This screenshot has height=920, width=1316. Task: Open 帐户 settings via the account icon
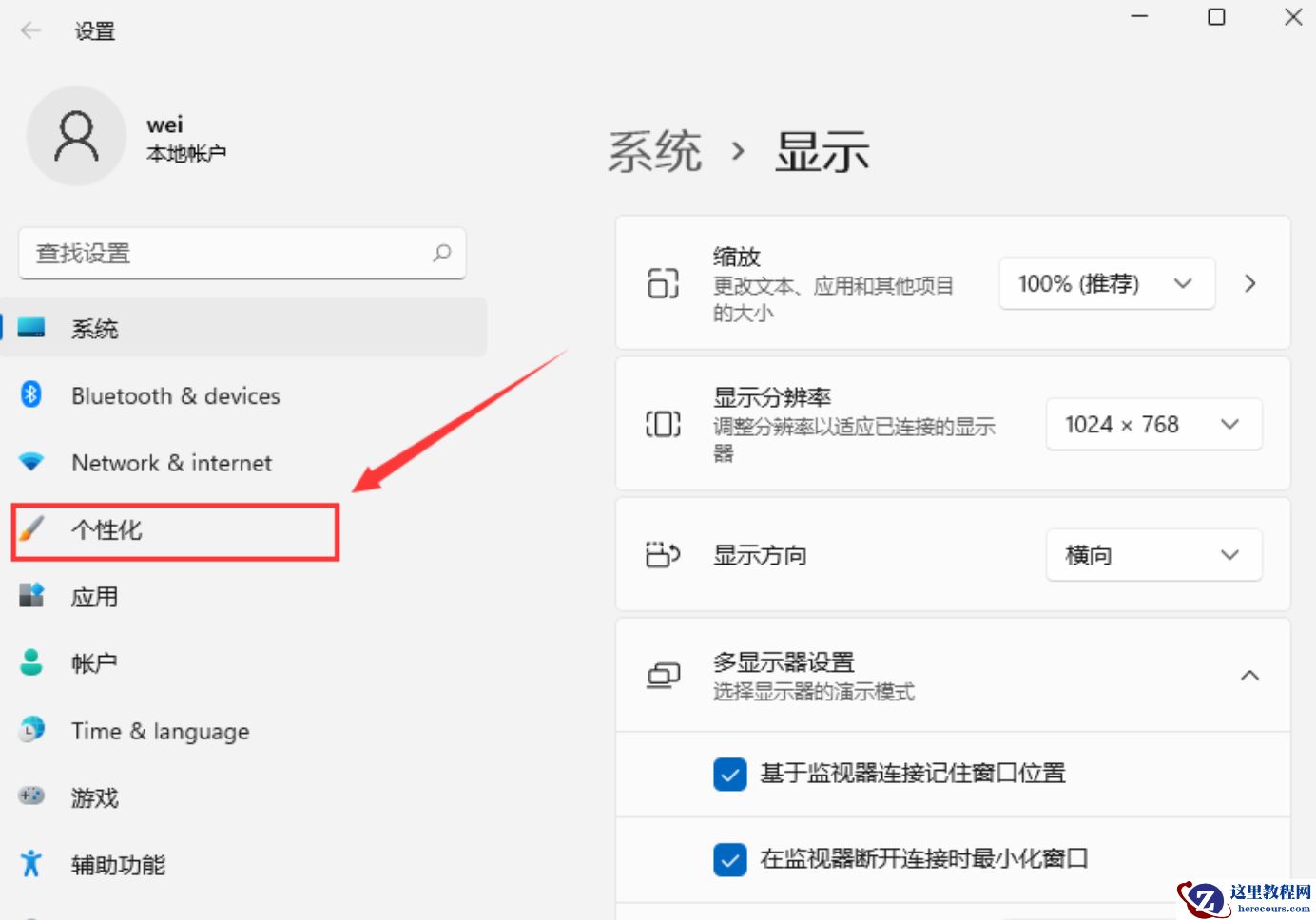pos(31,662)
